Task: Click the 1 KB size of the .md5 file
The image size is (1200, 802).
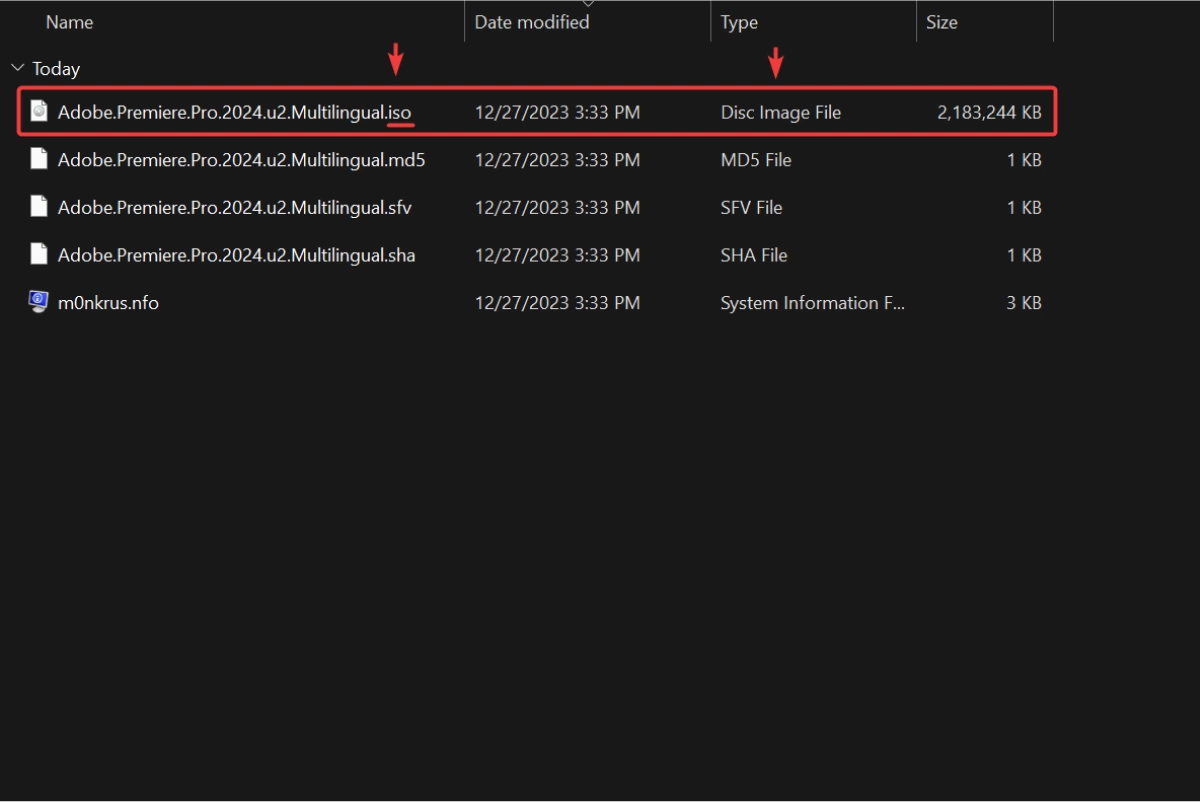Action: pos(1024,160)
